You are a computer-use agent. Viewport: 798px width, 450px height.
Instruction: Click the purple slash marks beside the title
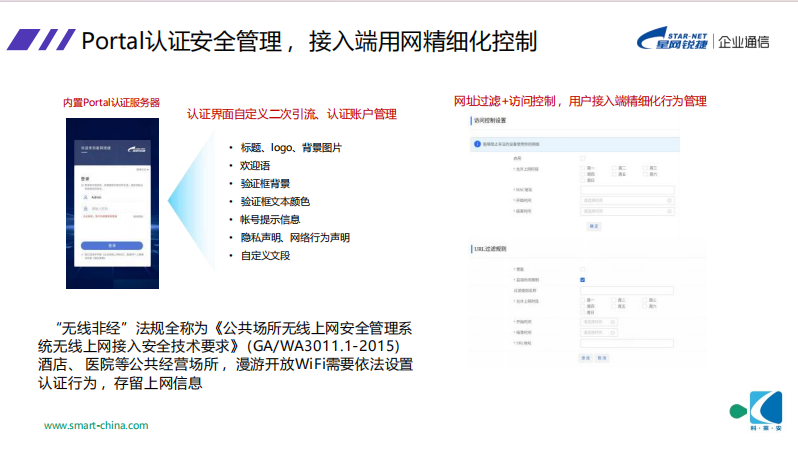pyautogui.click(x=39, y=40)
